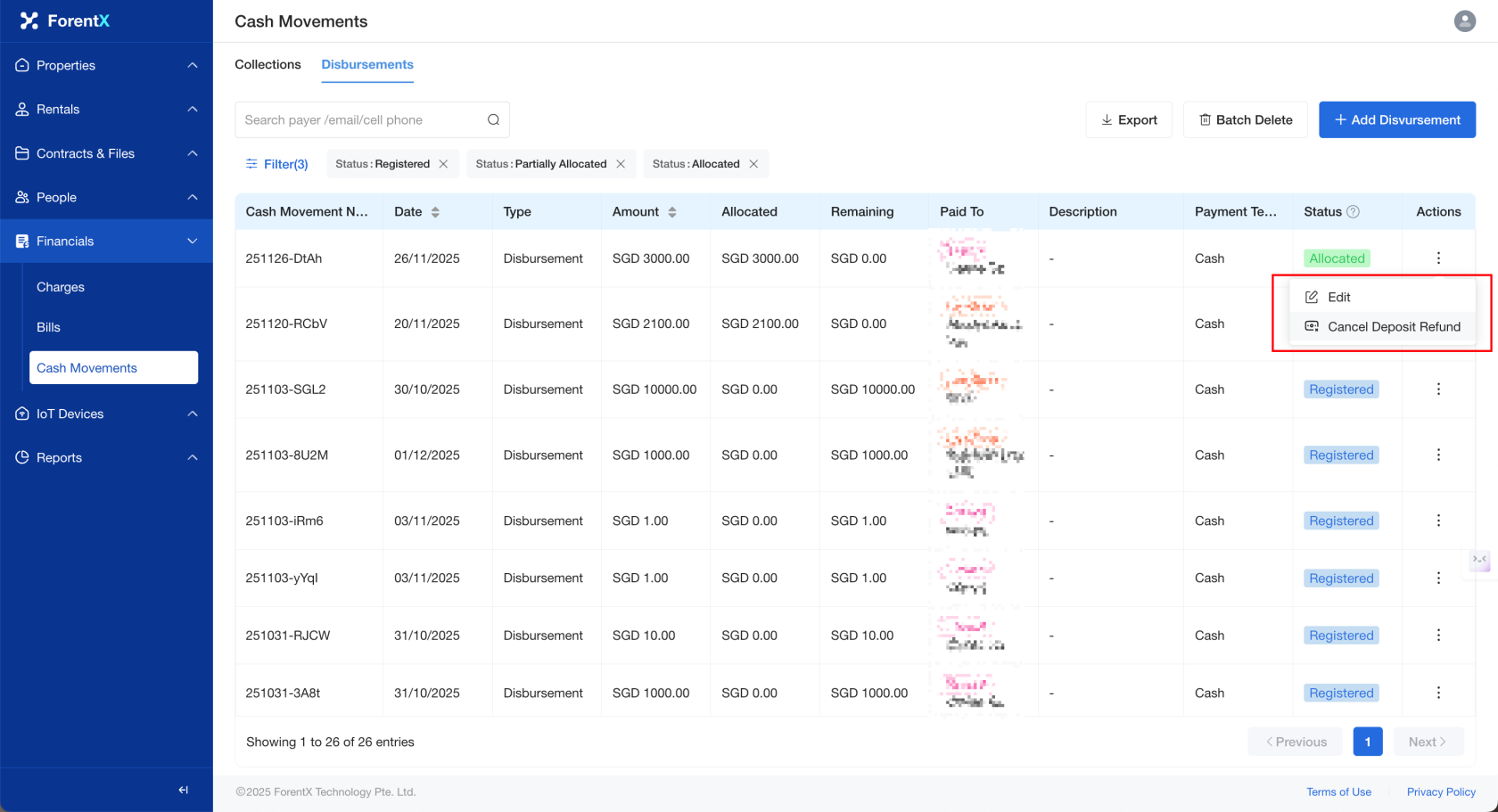
Task: Switch to the Collections tab
Action: [267, 64]
